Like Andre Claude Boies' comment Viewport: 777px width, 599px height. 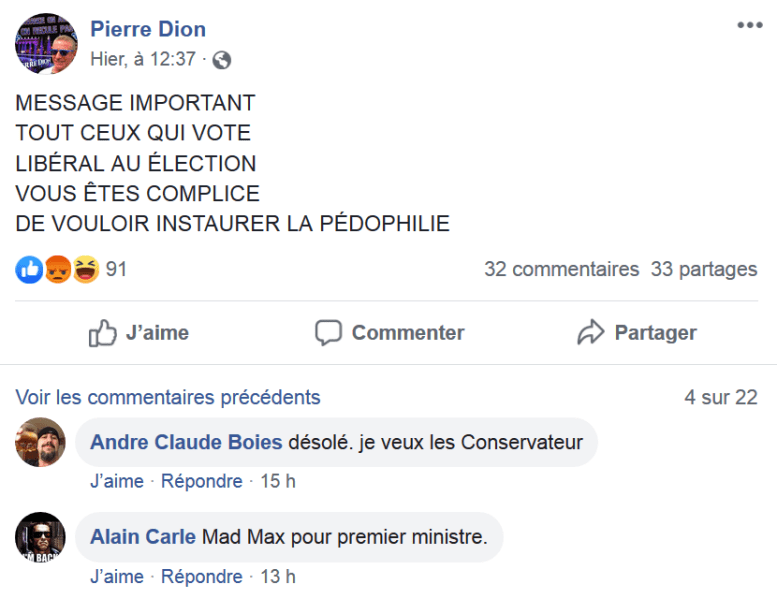point(116,481)
